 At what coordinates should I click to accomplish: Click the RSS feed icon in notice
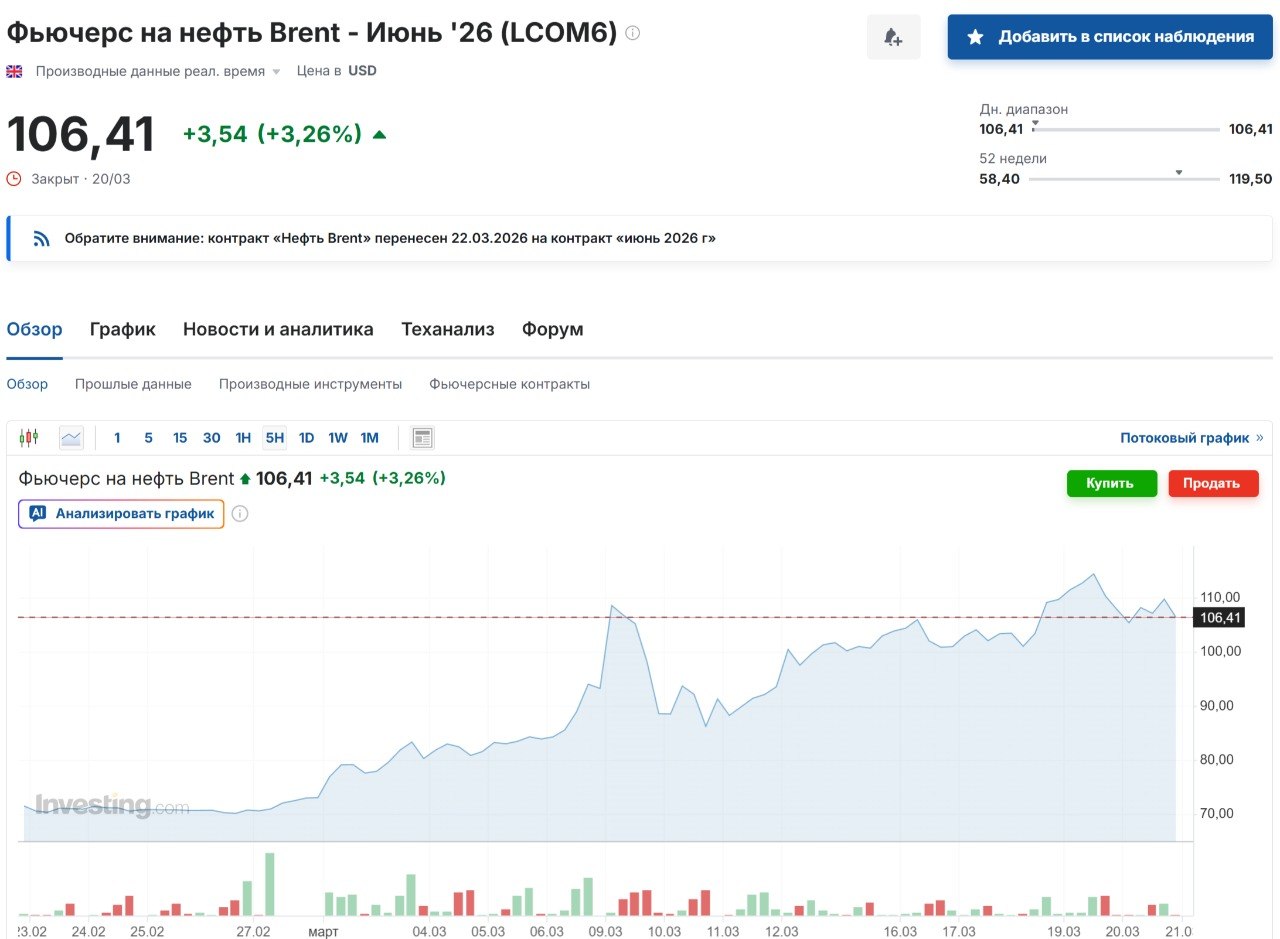tap(41, 238)
